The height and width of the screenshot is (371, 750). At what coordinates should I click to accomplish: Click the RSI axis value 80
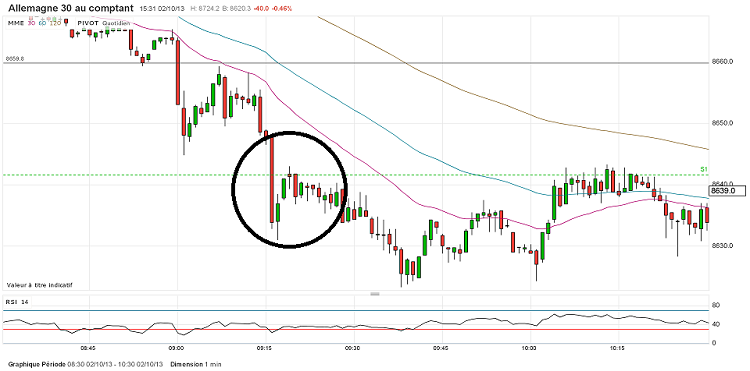(x=716, y=305)
